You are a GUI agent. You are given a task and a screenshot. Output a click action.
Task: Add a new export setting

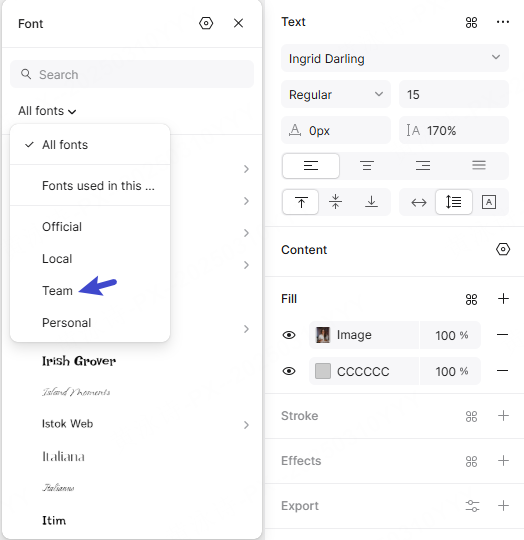(x=503, y=506)
